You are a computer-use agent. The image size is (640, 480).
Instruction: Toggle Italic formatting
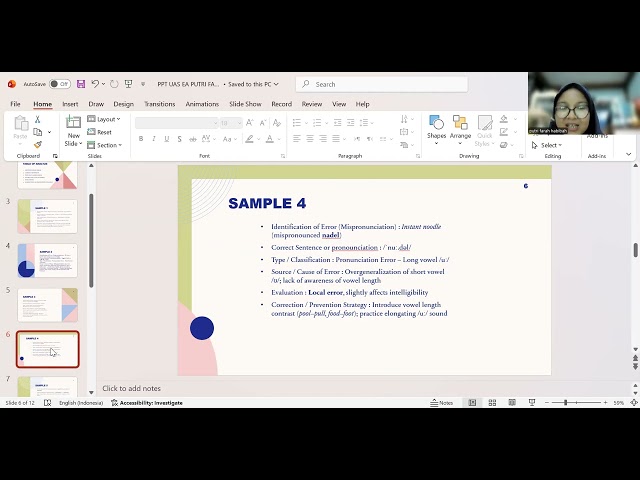[154, 139]
